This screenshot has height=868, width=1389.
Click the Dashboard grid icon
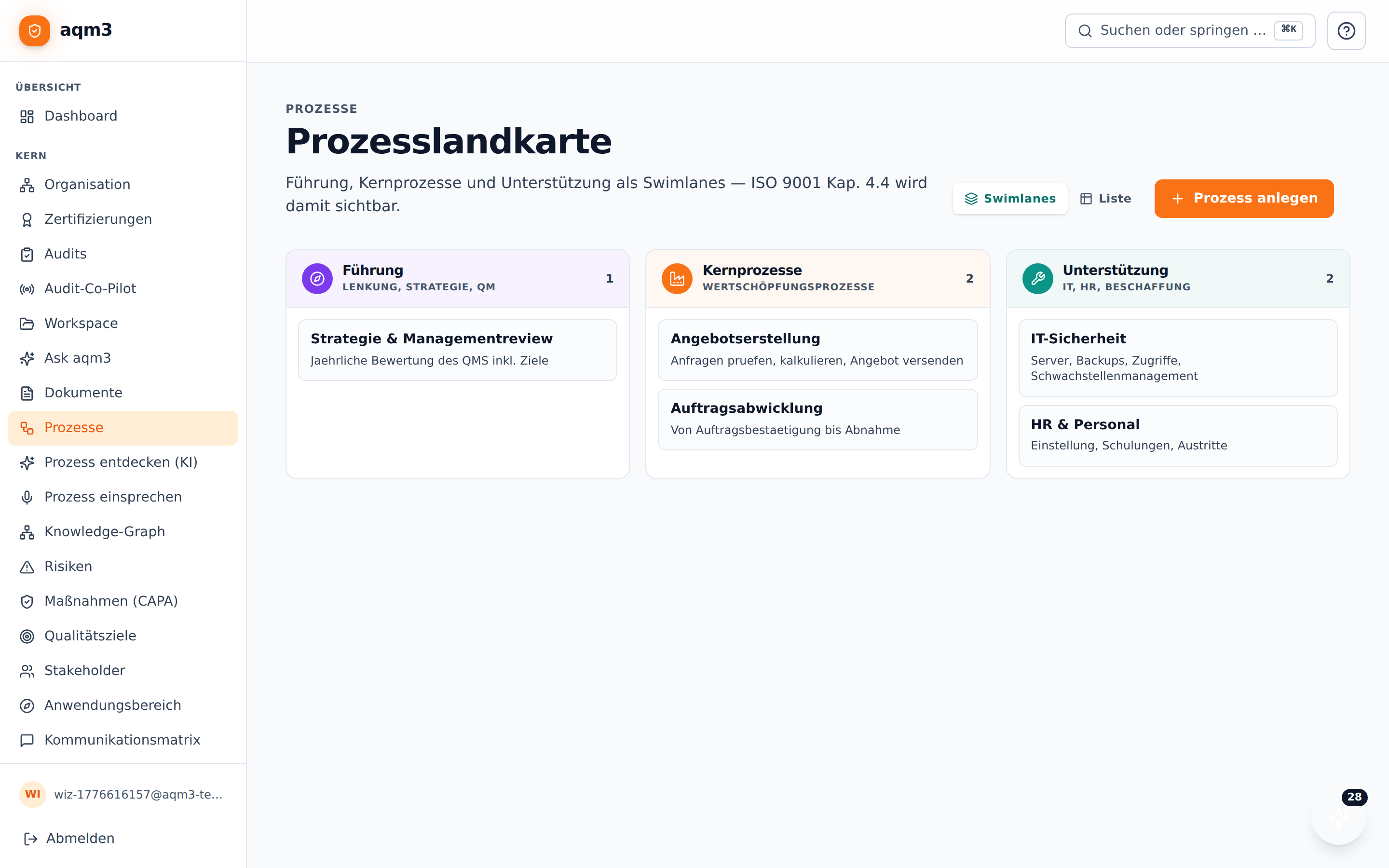click(x=27, y=117)
